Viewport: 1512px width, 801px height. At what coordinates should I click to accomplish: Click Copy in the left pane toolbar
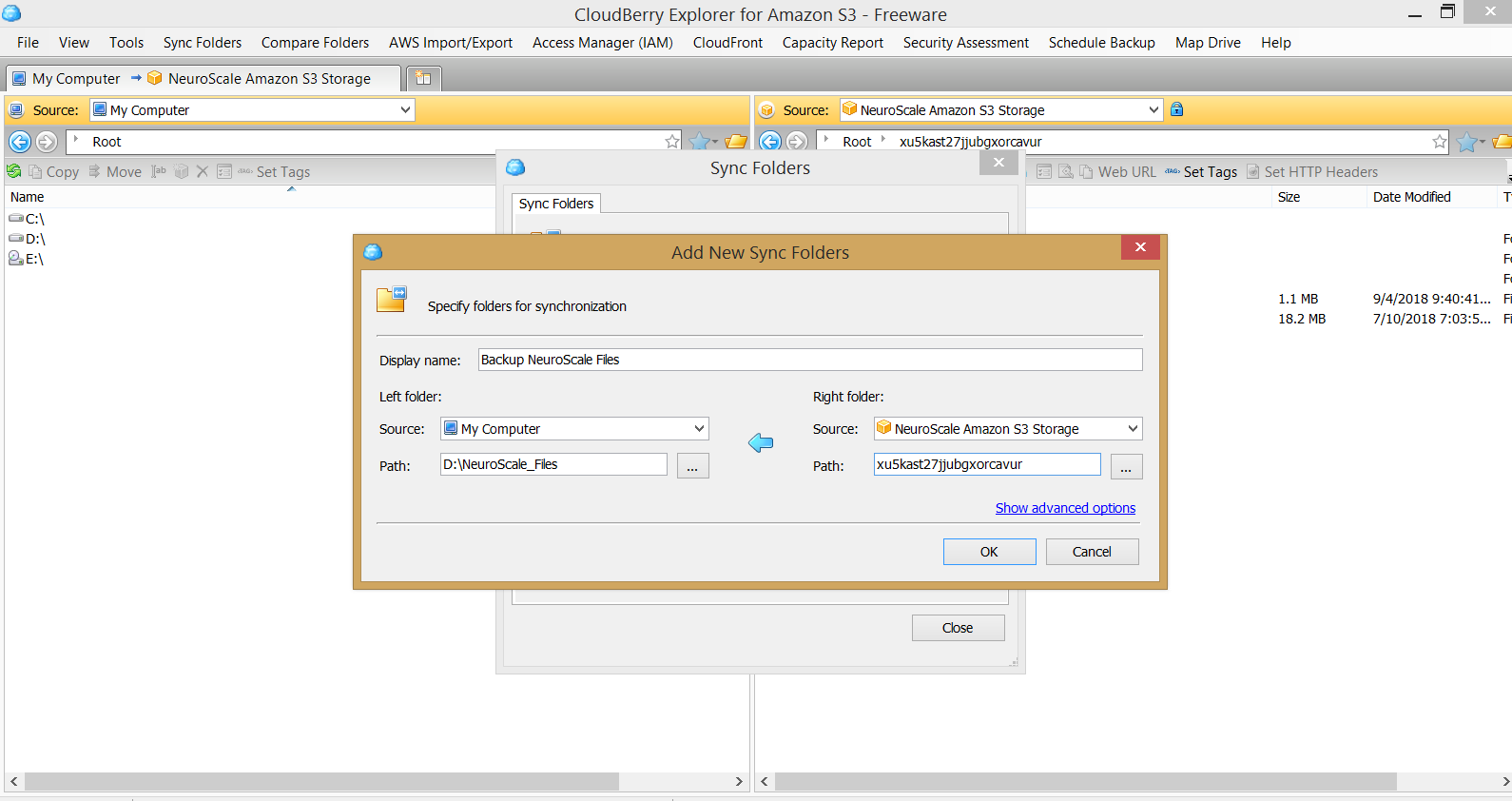54,172
